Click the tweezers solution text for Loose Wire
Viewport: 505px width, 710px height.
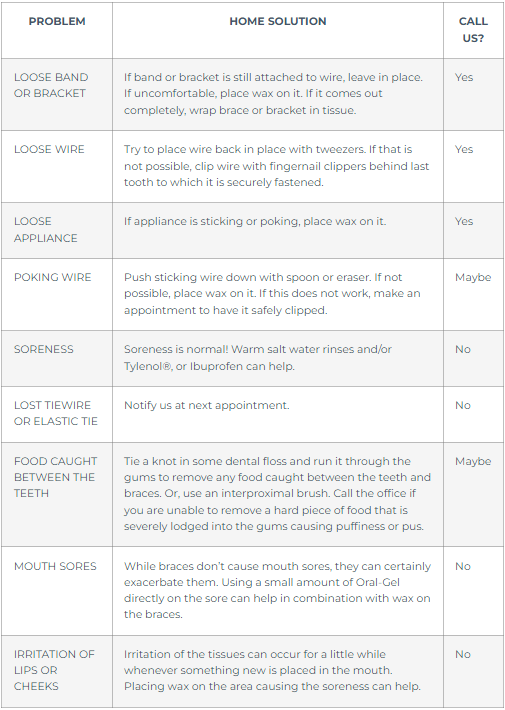point(276,166)
